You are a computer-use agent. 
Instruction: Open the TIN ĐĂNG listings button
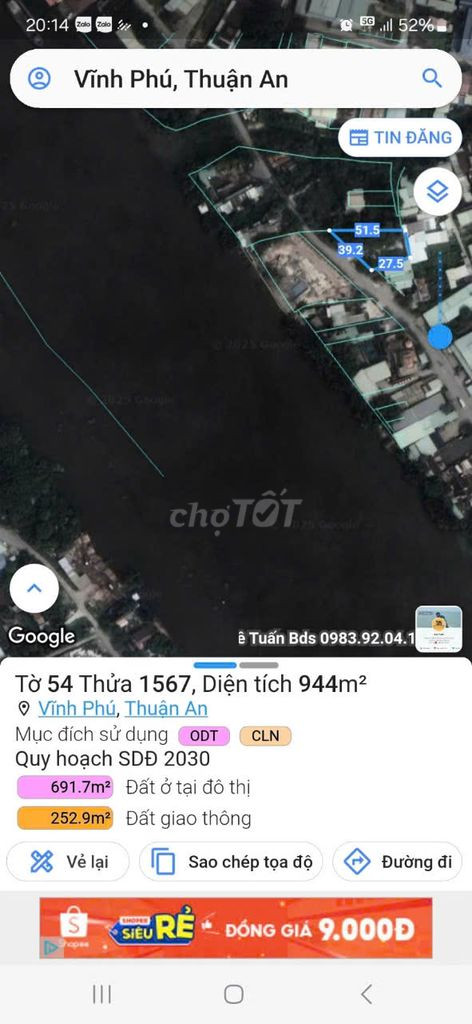(400, 137)
